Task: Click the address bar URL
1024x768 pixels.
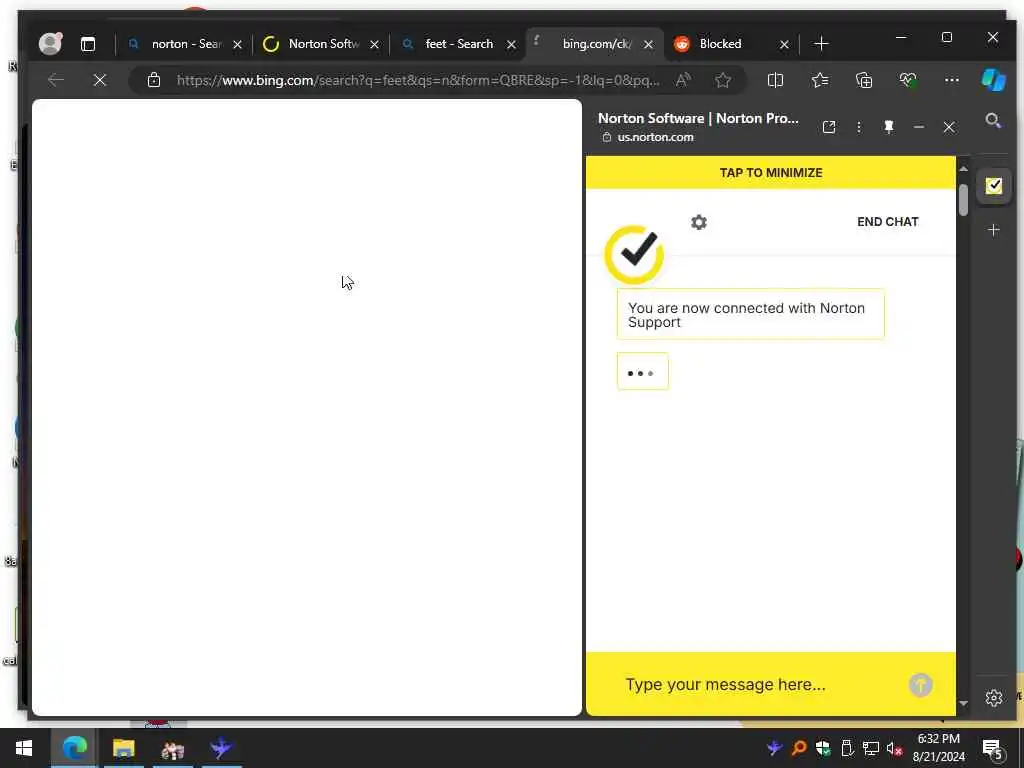Action: (x=418, y=80)
